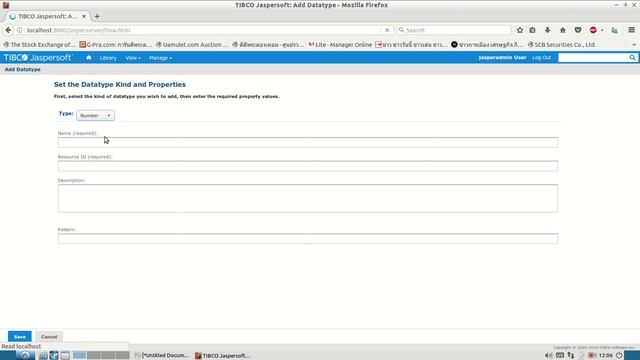Open the Firefox hamburger menu
This screenshot has width=640, height=360.
[x=631, y=30]
